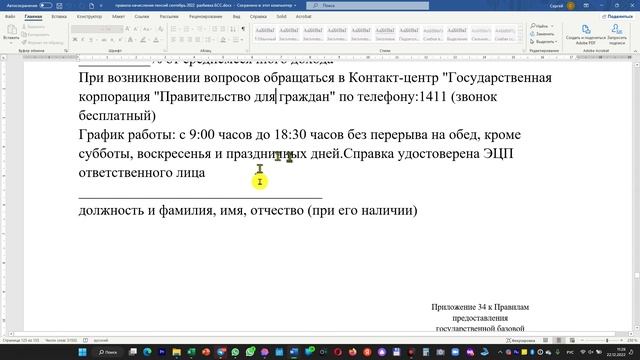Viewport: 640px width, 360px height.
Task: Click the Sort icon in paragraph group
Action: point(233,29)
